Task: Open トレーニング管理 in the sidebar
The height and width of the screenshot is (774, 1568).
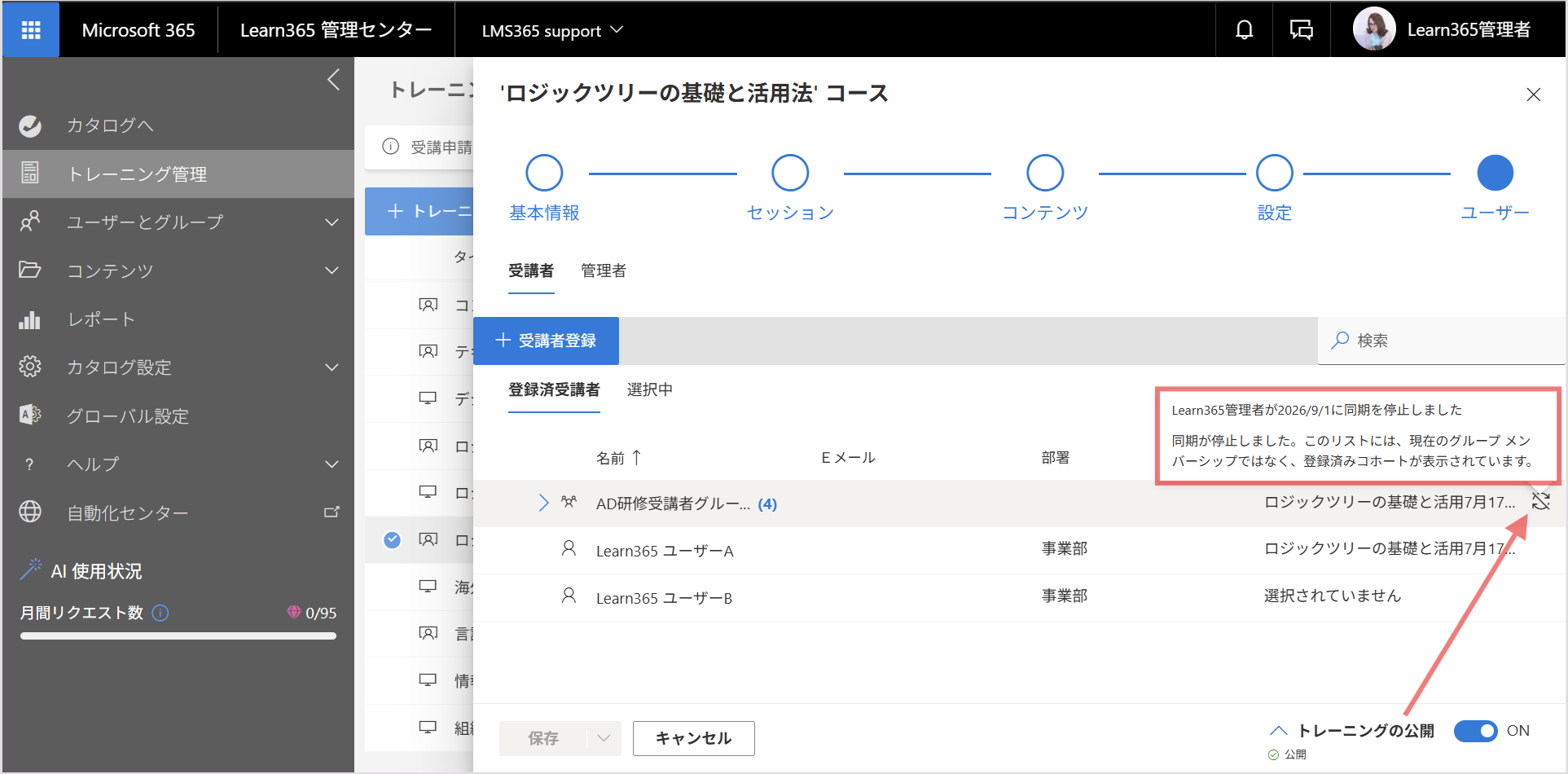Action: 178,174
